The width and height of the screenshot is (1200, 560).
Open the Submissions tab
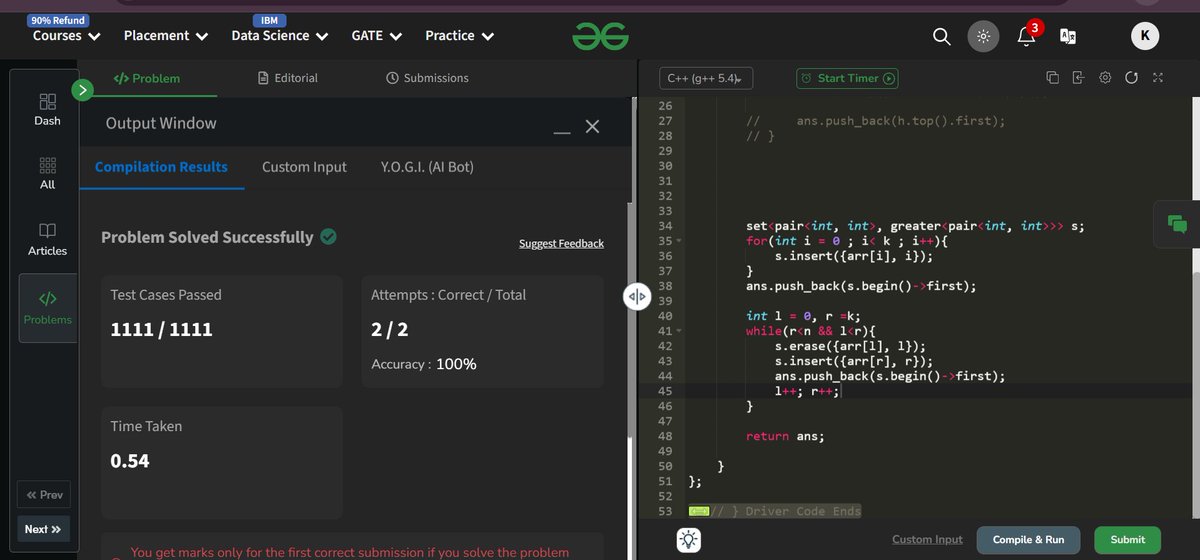pos(427,78)
